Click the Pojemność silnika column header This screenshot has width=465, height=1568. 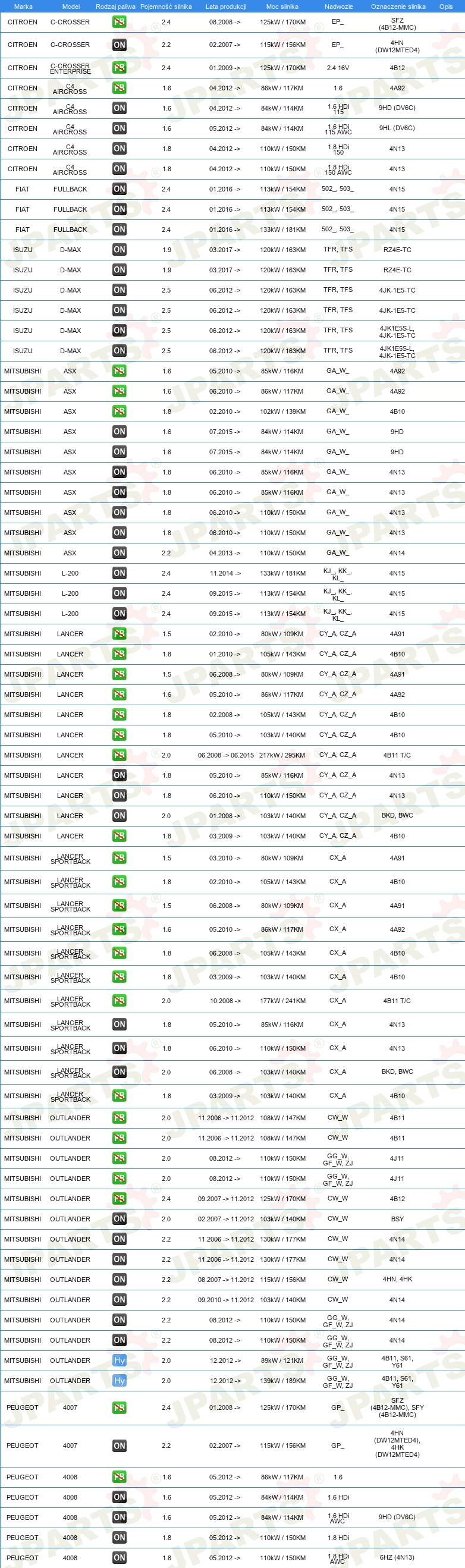point(166,7)
